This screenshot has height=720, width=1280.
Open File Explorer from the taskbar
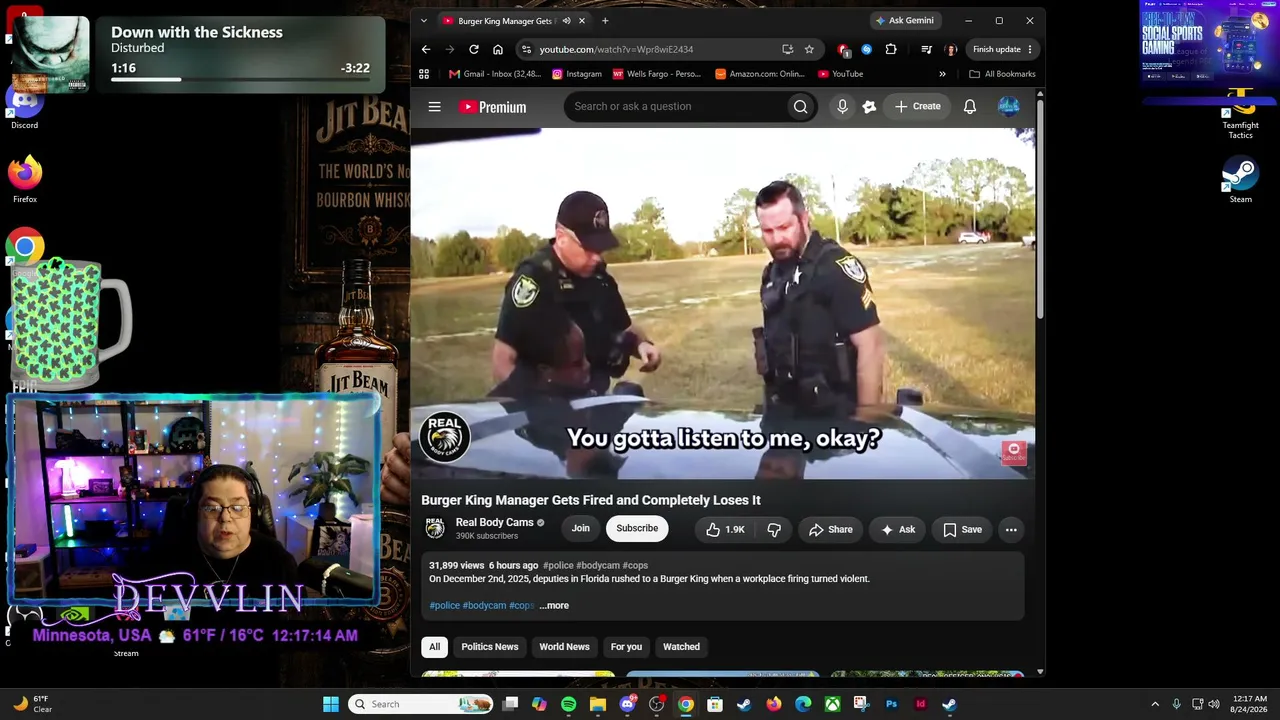click(x=598, y=704)
